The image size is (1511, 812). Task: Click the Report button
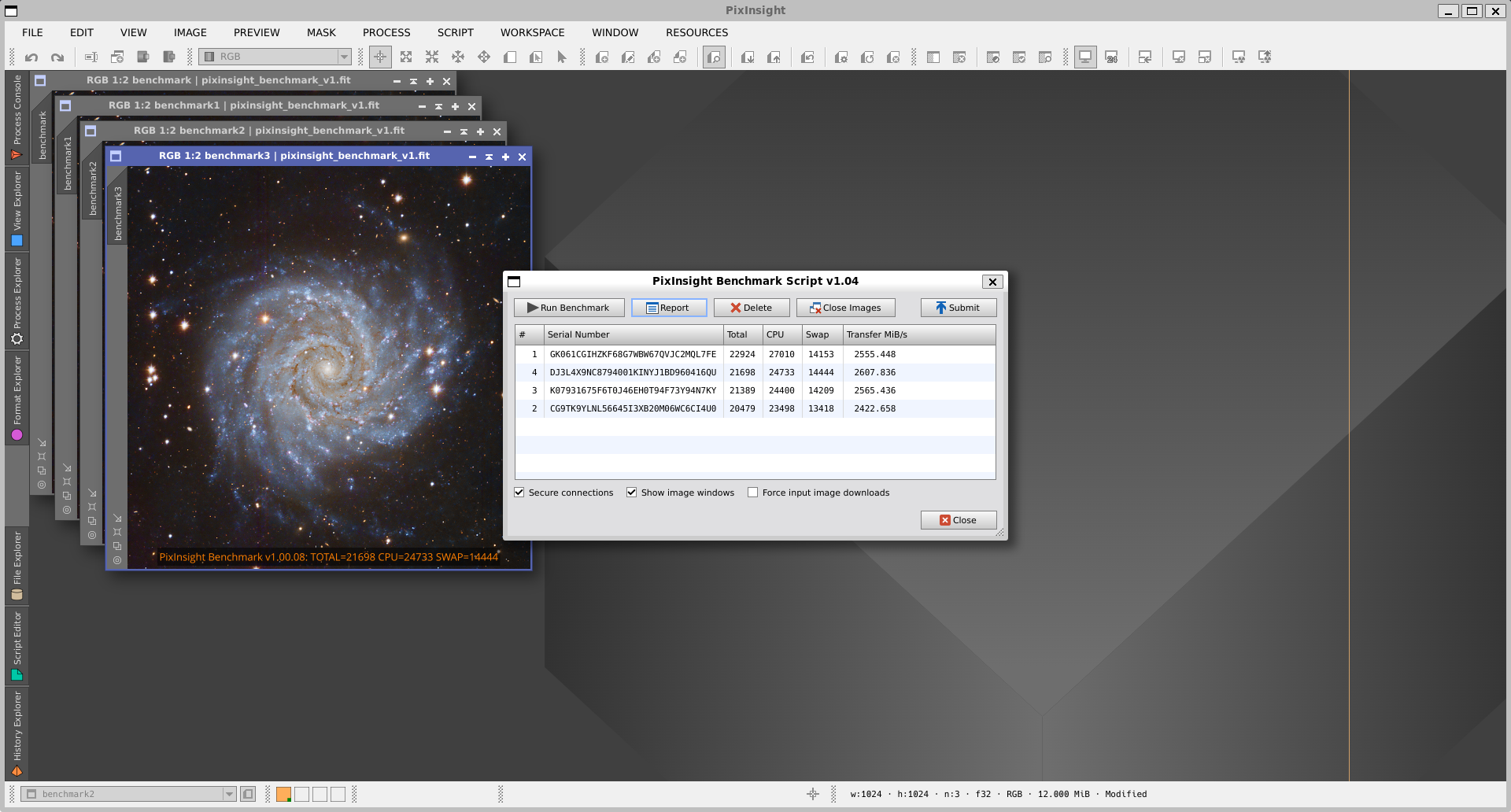[x=669, y=308]
